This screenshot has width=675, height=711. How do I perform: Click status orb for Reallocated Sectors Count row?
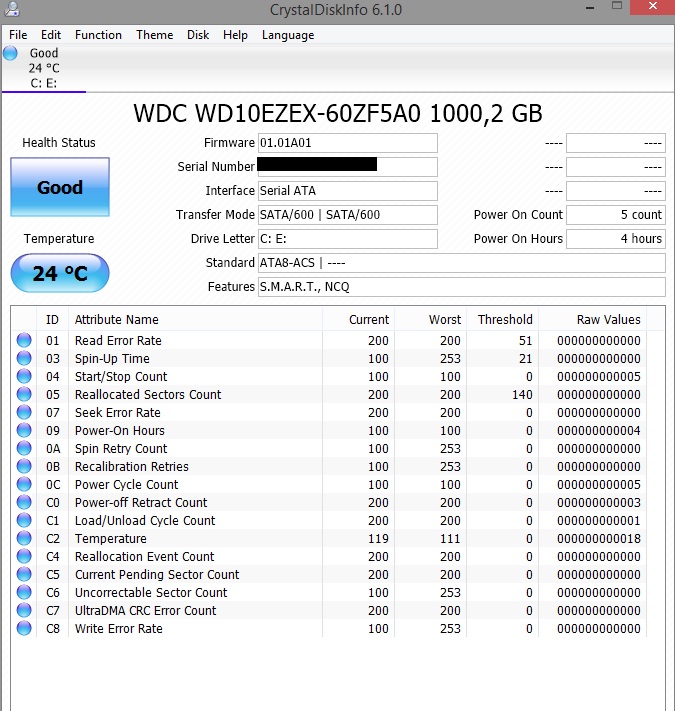[24, 394]
